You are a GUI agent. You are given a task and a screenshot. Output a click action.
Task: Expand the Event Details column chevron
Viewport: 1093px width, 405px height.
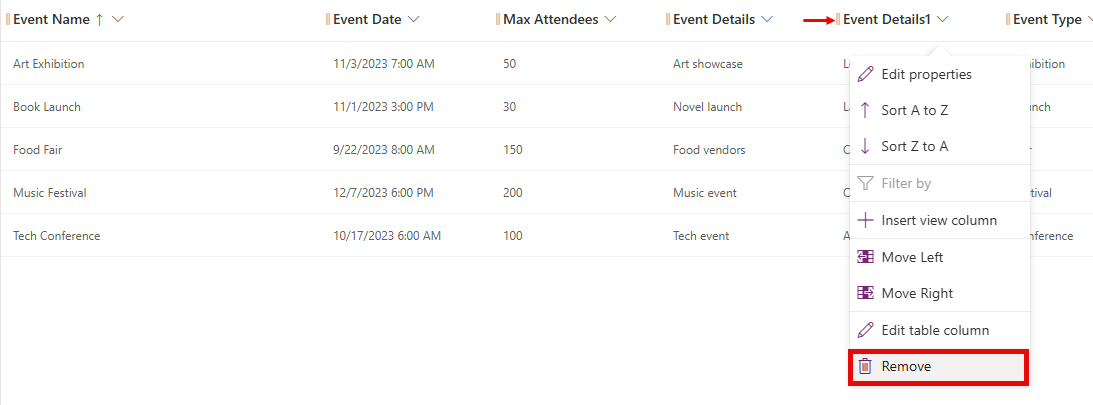767,20
